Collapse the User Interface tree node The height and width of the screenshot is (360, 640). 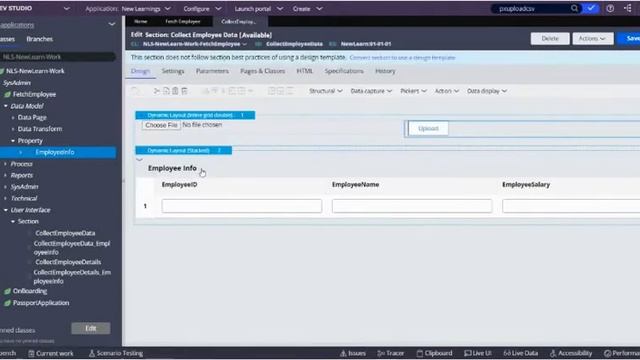click(x=6, y=210)
